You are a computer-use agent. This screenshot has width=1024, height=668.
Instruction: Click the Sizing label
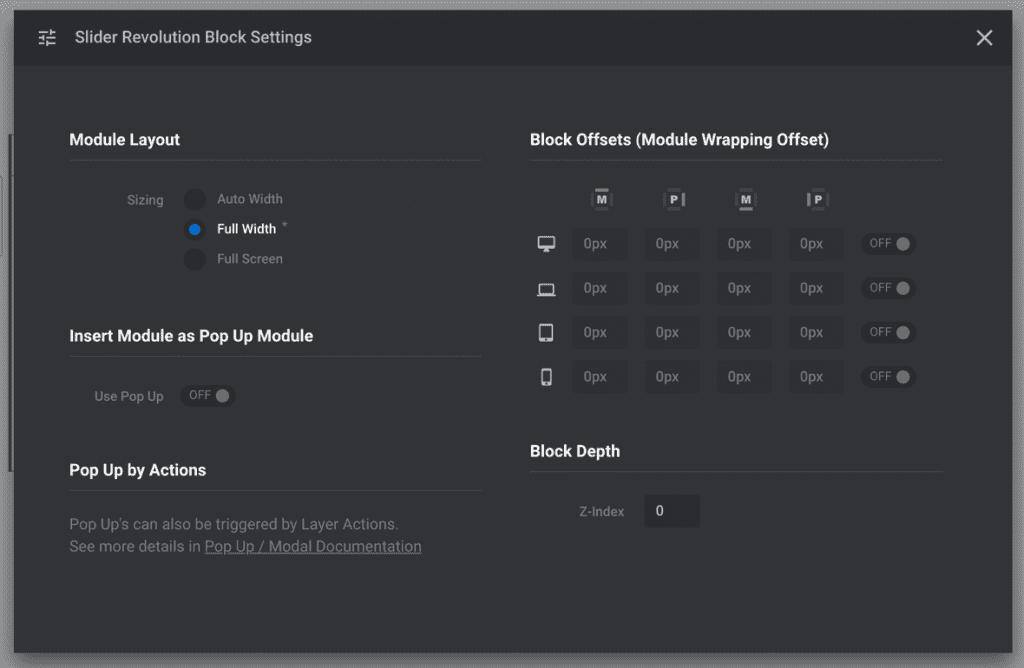tap(145, 200)
